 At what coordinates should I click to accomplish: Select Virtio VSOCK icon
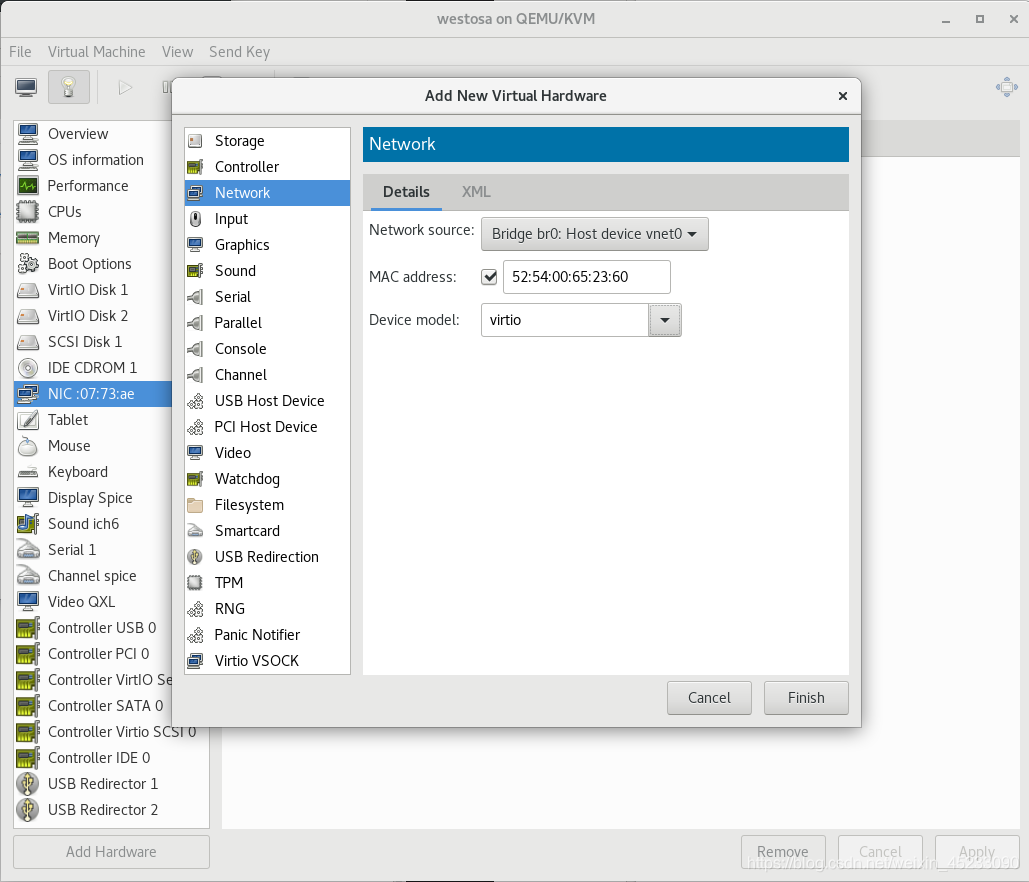(x=195, y=661)
